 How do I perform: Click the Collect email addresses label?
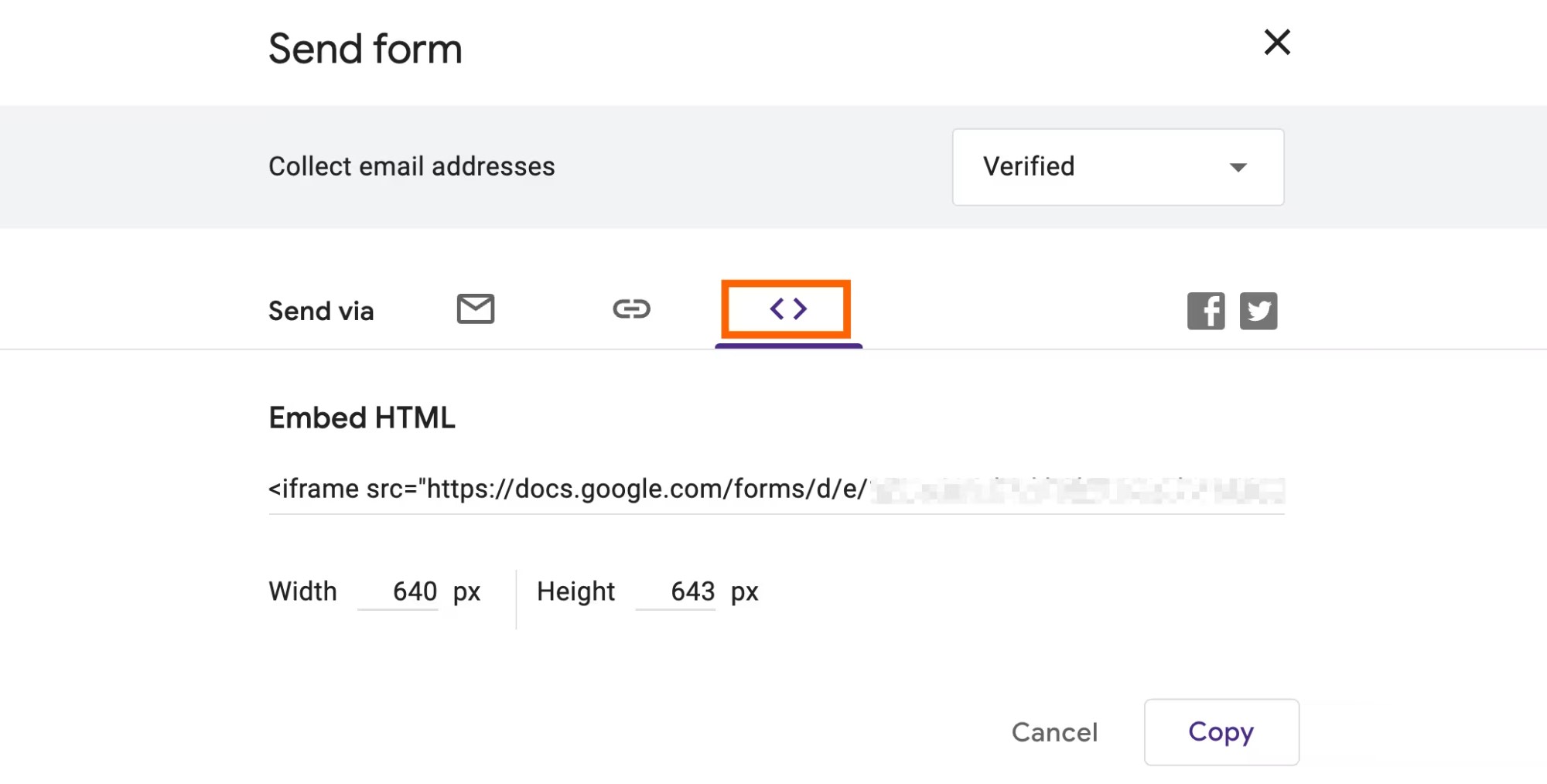pyautogui.click(x=412, y=167)
